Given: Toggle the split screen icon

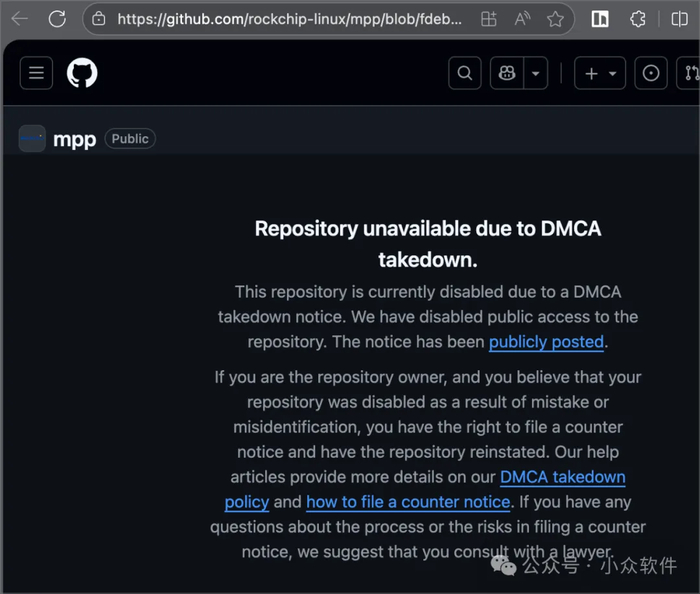Looking at the screenshot, I should (x=679, y=19).
